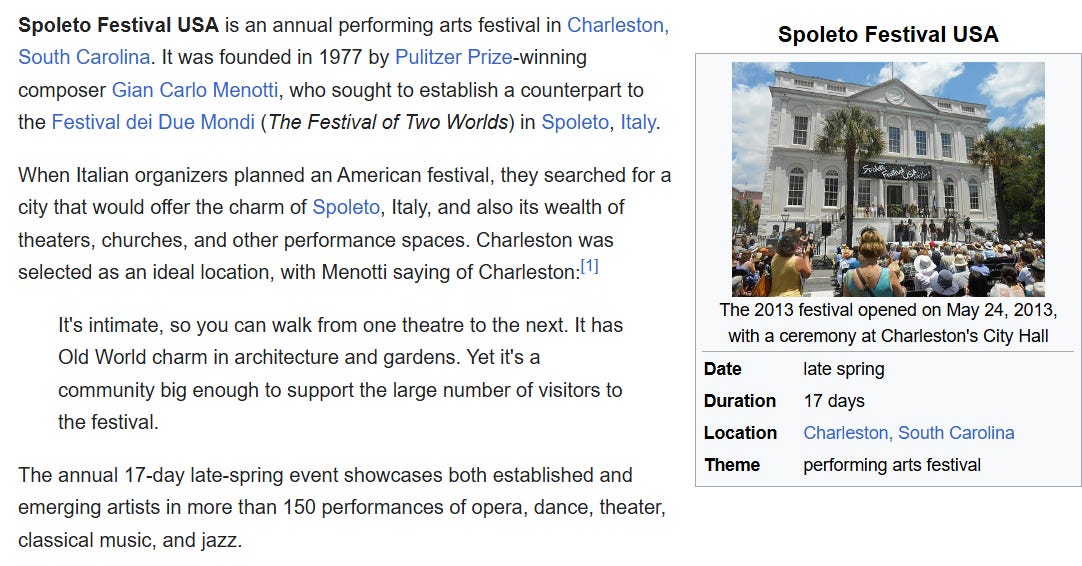Image resolution: width=1082 pixels, height=566 pixels.
Task: Open the Pulitzer Prize link
Action: [453, 57]
